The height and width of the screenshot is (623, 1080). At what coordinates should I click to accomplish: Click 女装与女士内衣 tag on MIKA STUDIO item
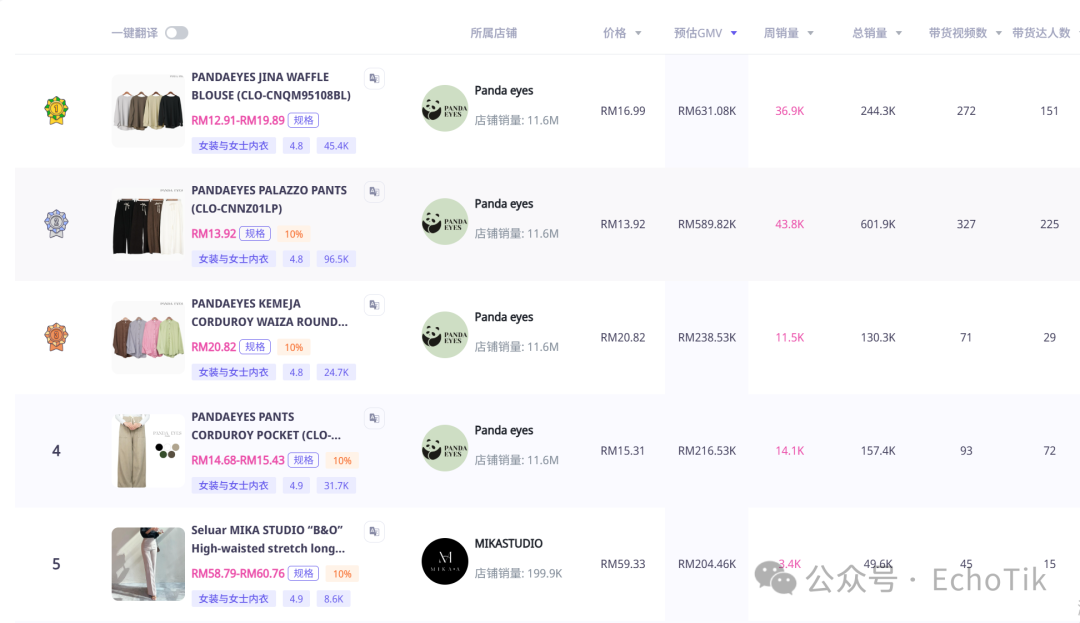pyautogui.click(x=233, y=599)
